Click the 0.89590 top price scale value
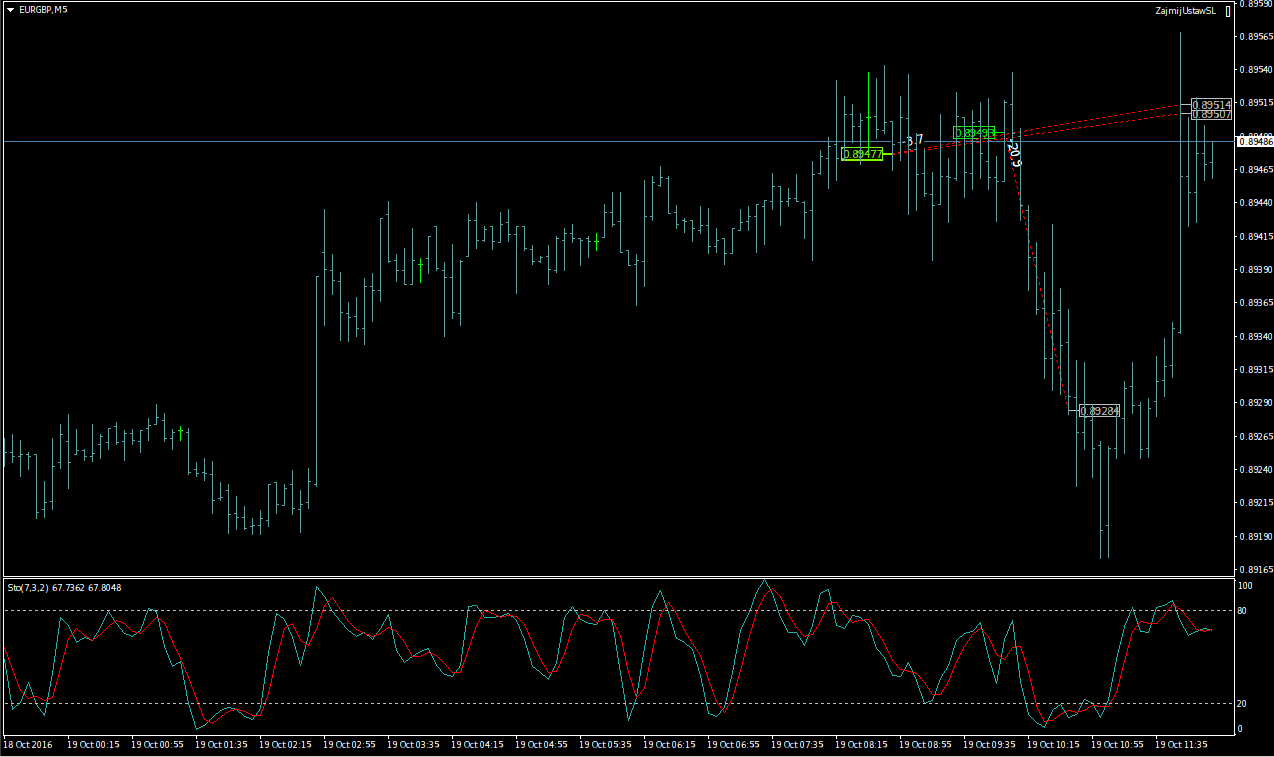This screenshot has height=757, width=1274. 1255,4
